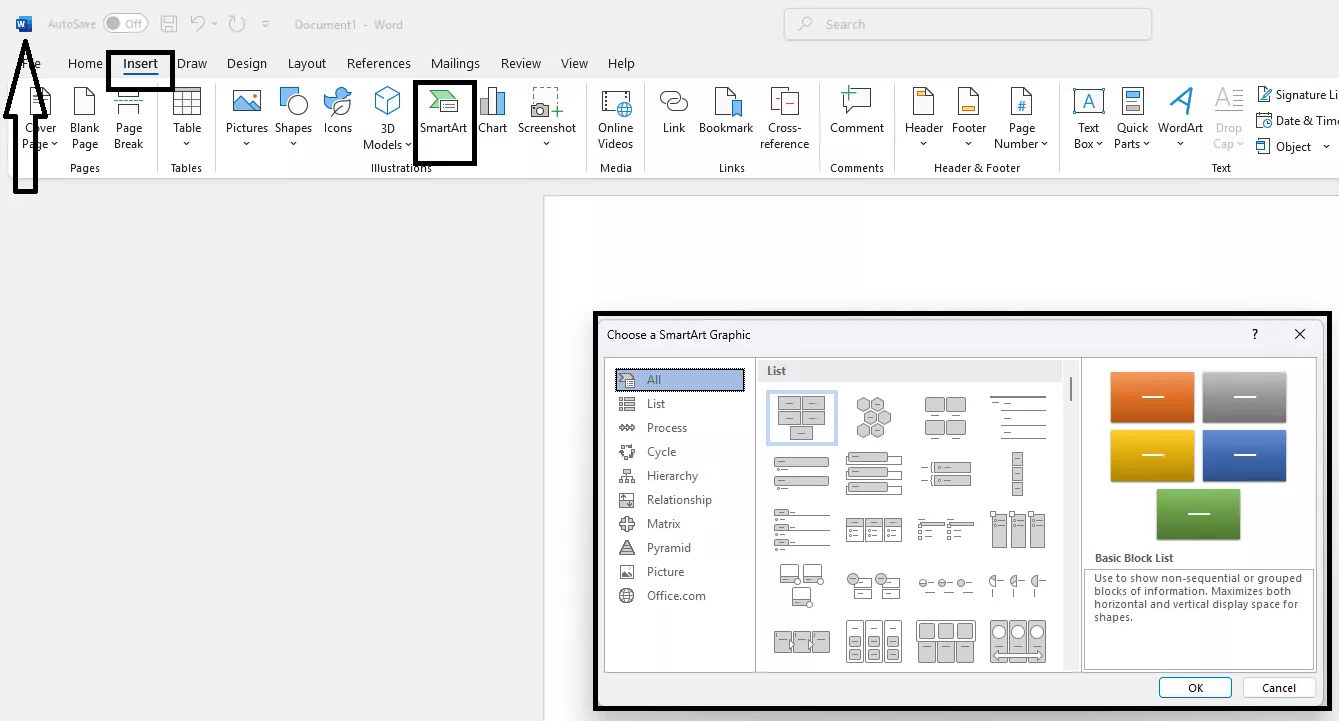Insert a Chart

[x=492, y=112]
